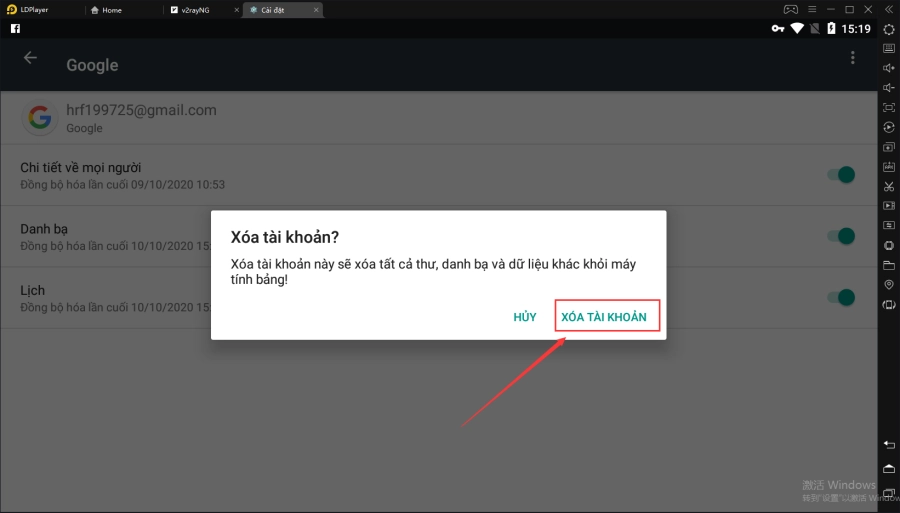Click the Android home button in sidebar
The image size is (900, 513).
point(889,469)
